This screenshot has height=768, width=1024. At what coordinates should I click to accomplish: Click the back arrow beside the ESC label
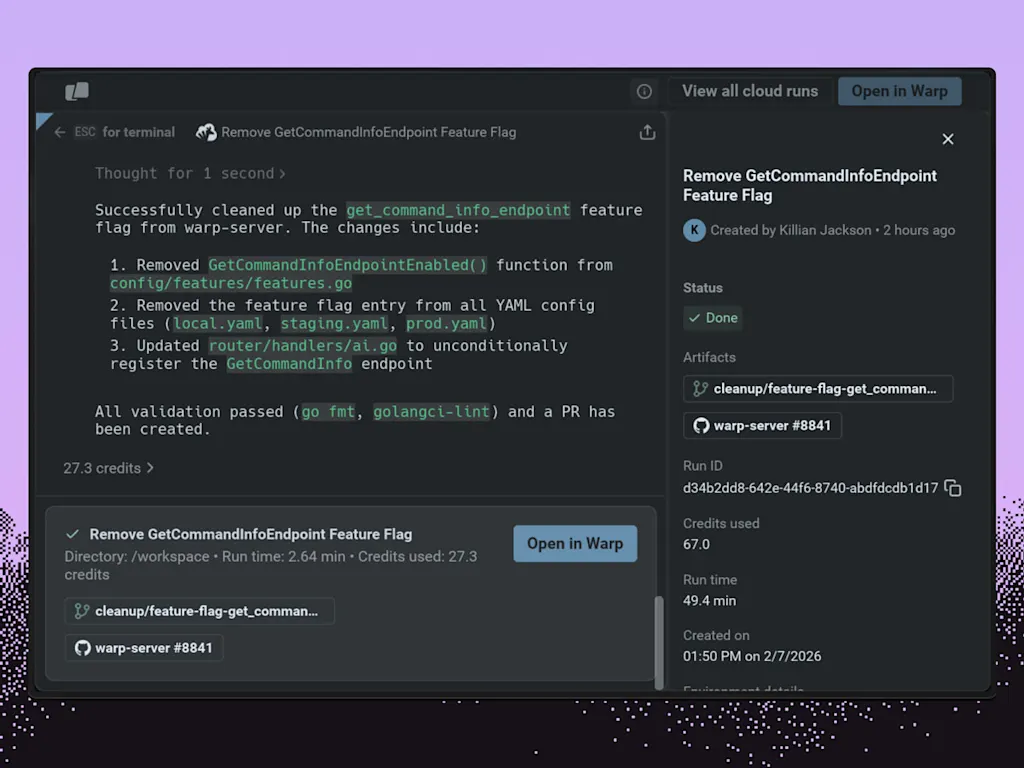point(58,131)
